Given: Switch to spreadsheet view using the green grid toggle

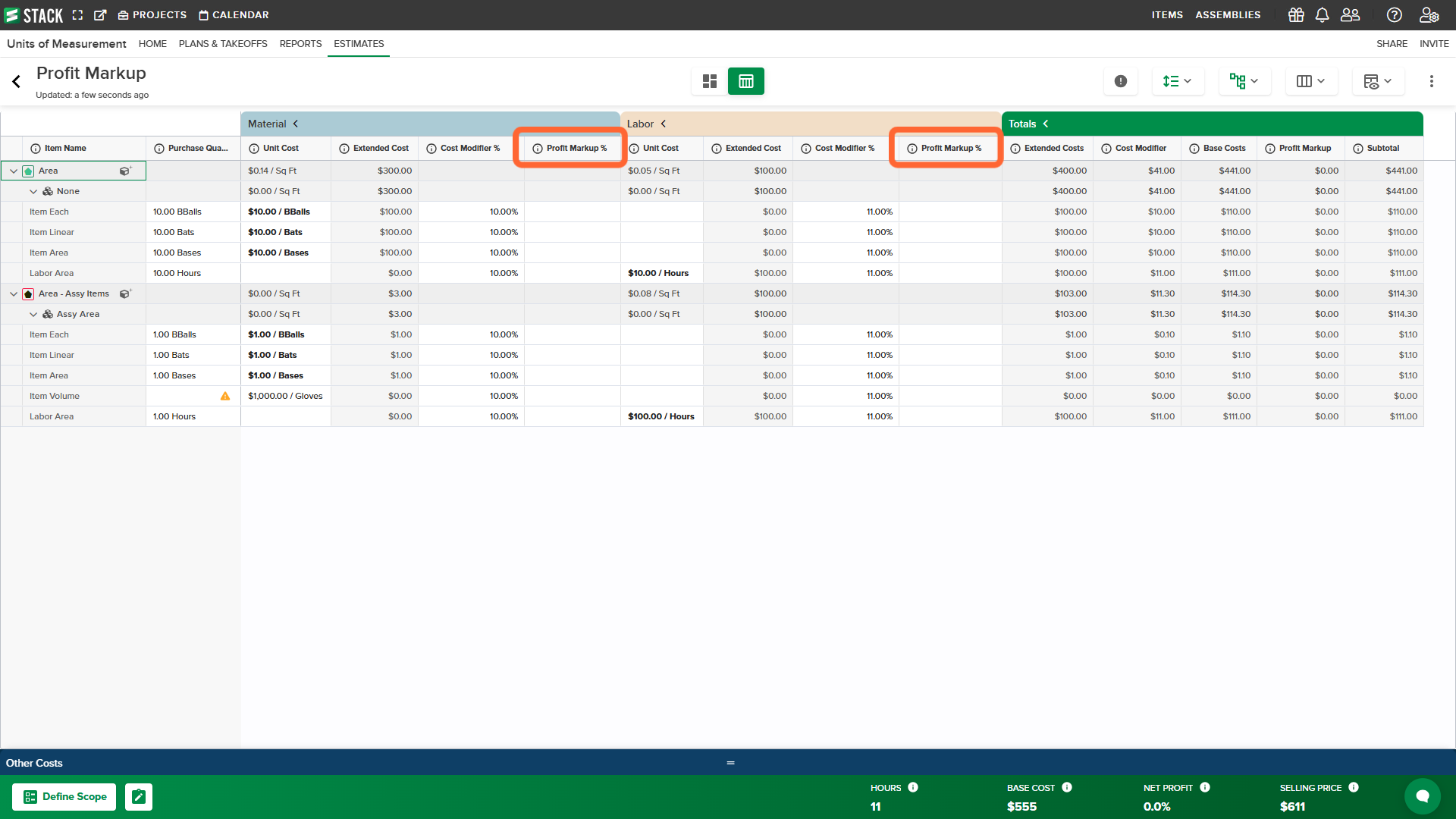Looking at the screenshot, I should 745,81.
